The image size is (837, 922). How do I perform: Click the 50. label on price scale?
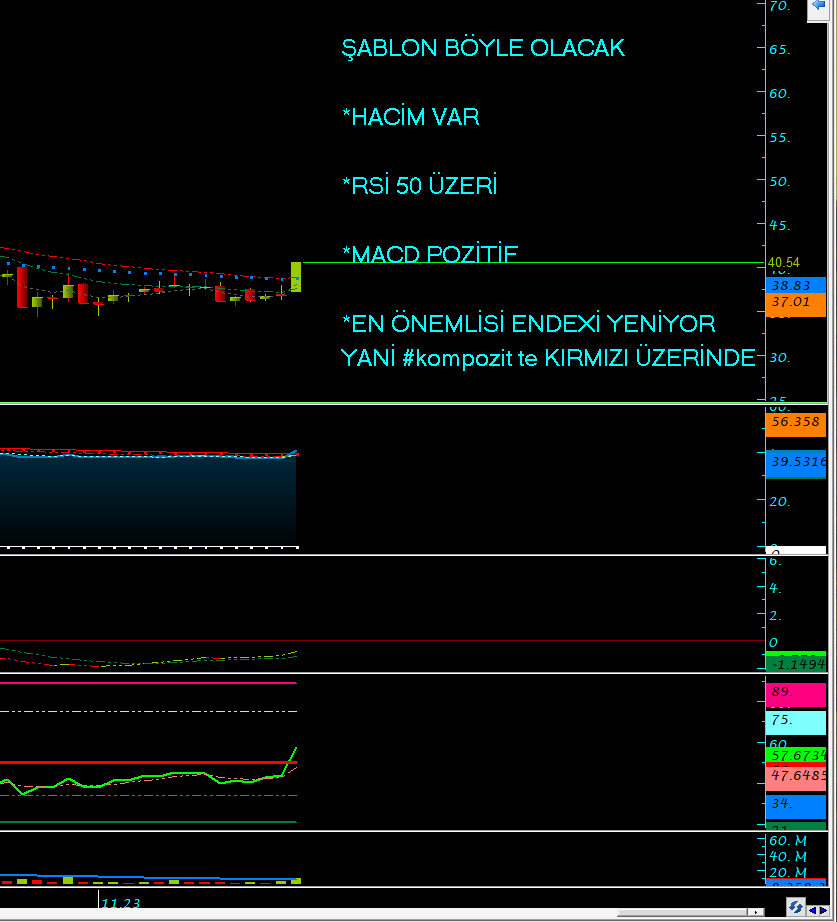pos(780,182)
